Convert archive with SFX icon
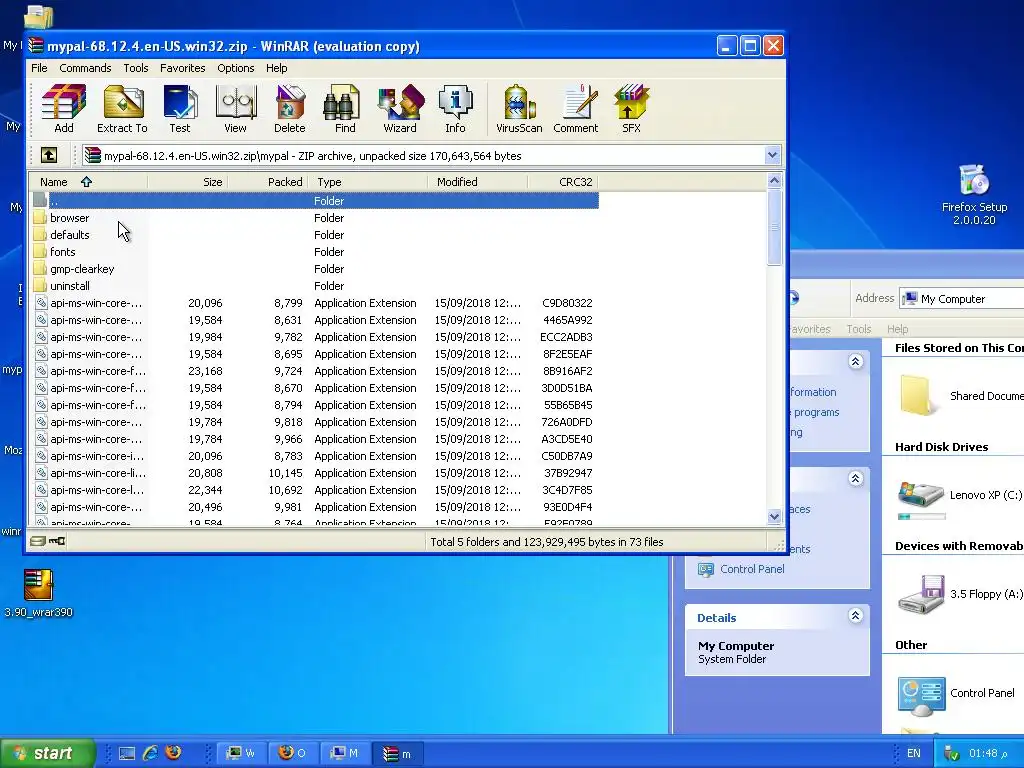The image size is (1024, 768). pos(631,109)
